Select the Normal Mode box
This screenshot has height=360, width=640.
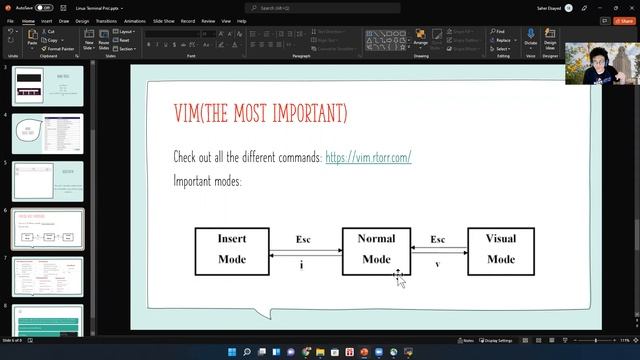coord(376,251)
